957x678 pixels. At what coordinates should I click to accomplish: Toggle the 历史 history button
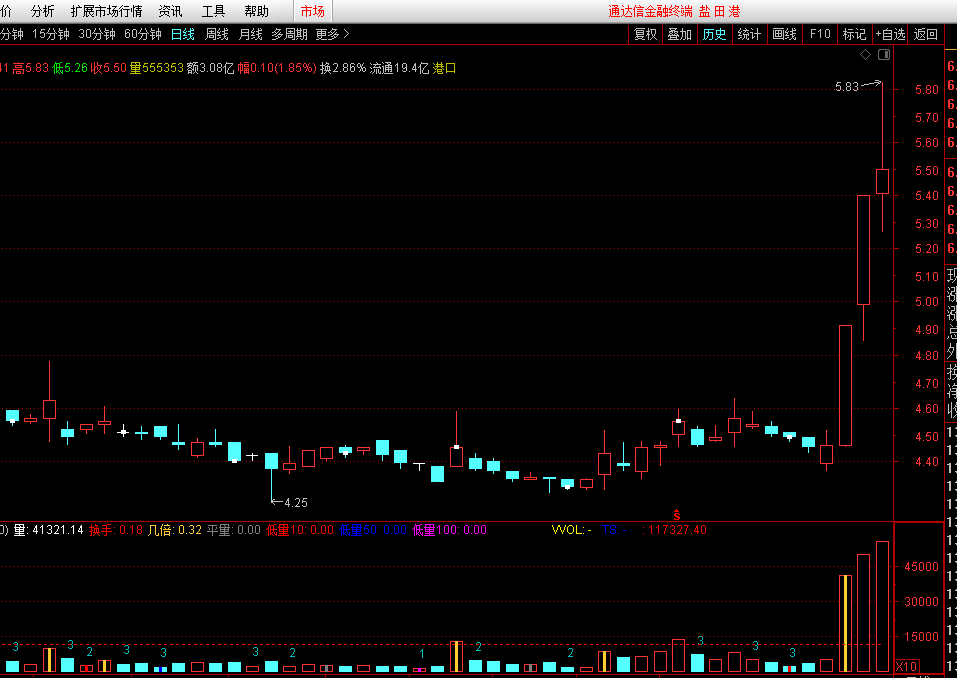[x=715, y=34]
